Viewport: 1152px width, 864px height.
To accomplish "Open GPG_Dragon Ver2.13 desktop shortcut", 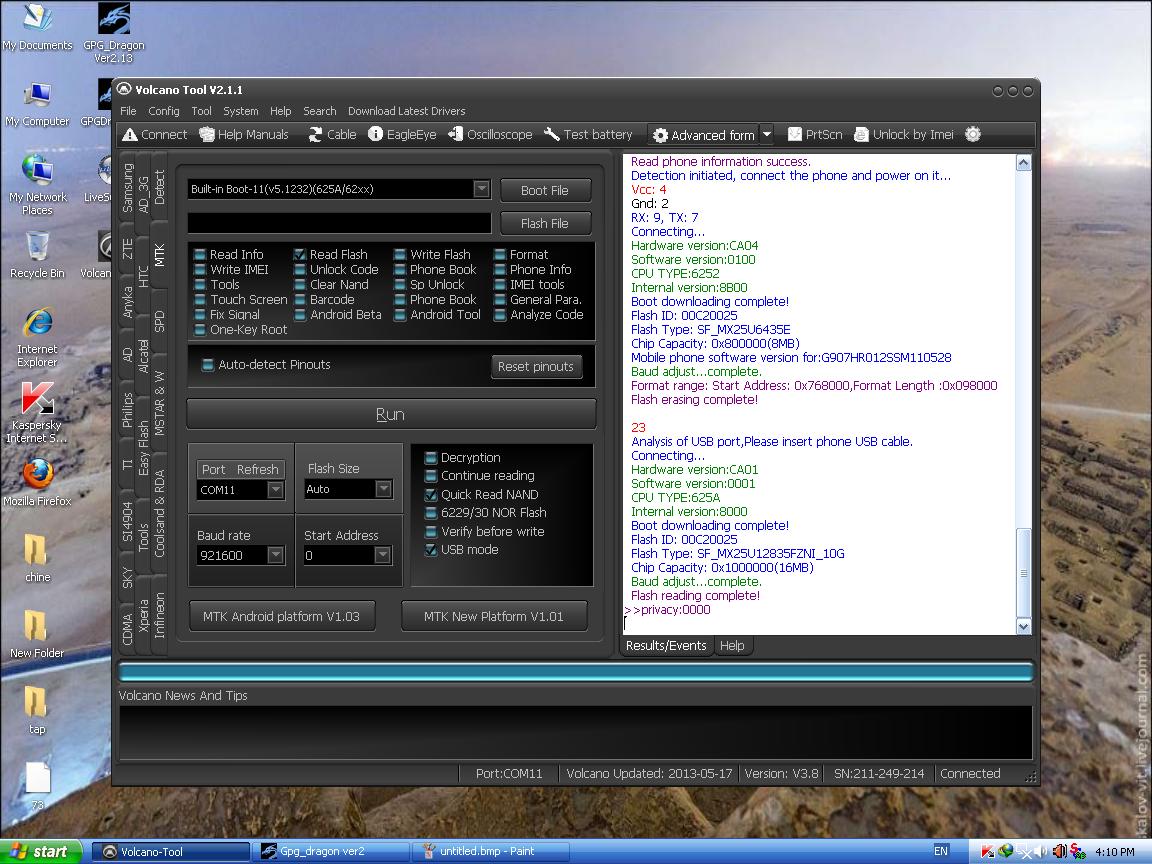I will (x=114, y=33).
